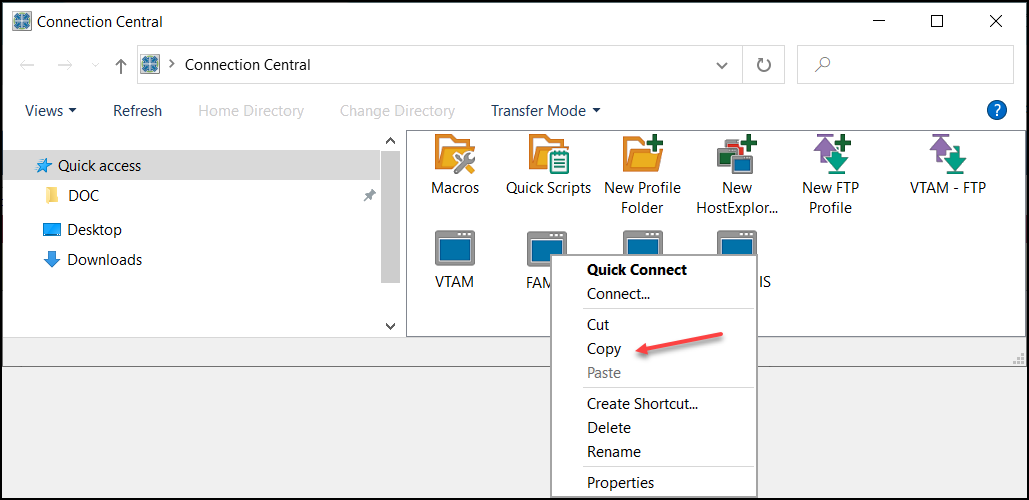
Task: Open the Macros folder icon
Action: (455, 154)
